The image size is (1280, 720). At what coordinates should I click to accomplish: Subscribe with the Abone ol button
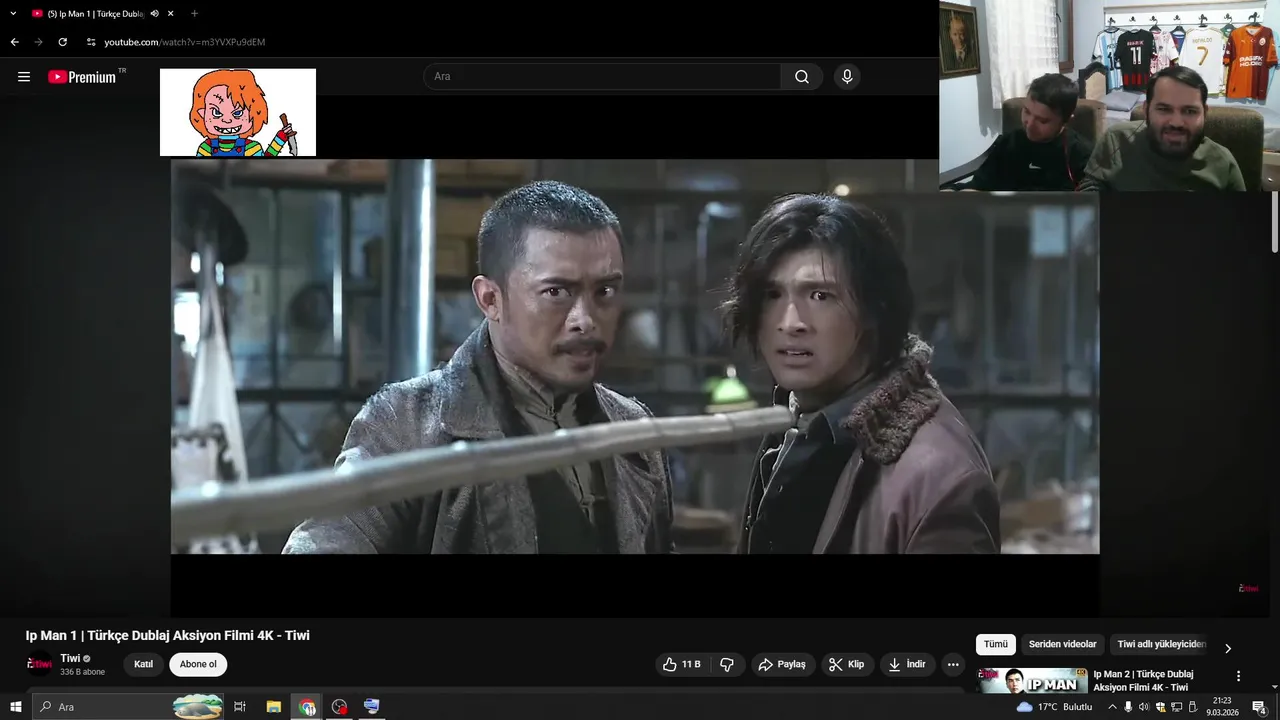tap(198, 664)
